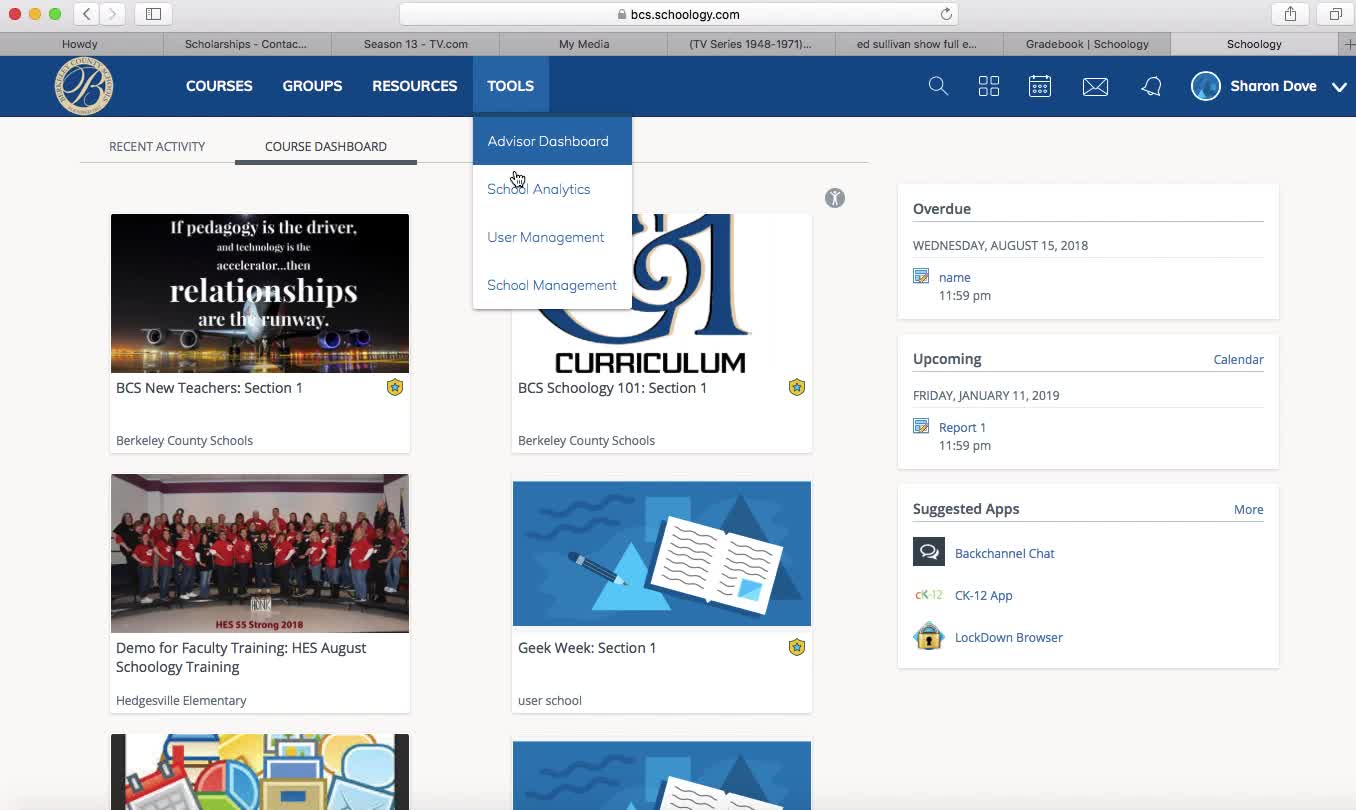Open the Backchannel Chat link
This screenshot has width=1356, height=810.
[1004, 553]
